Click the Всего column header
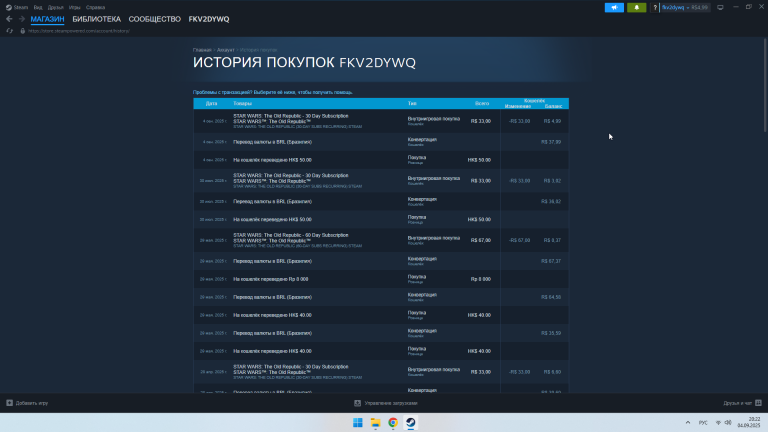 pyautogui.click(x=482, y=103)
